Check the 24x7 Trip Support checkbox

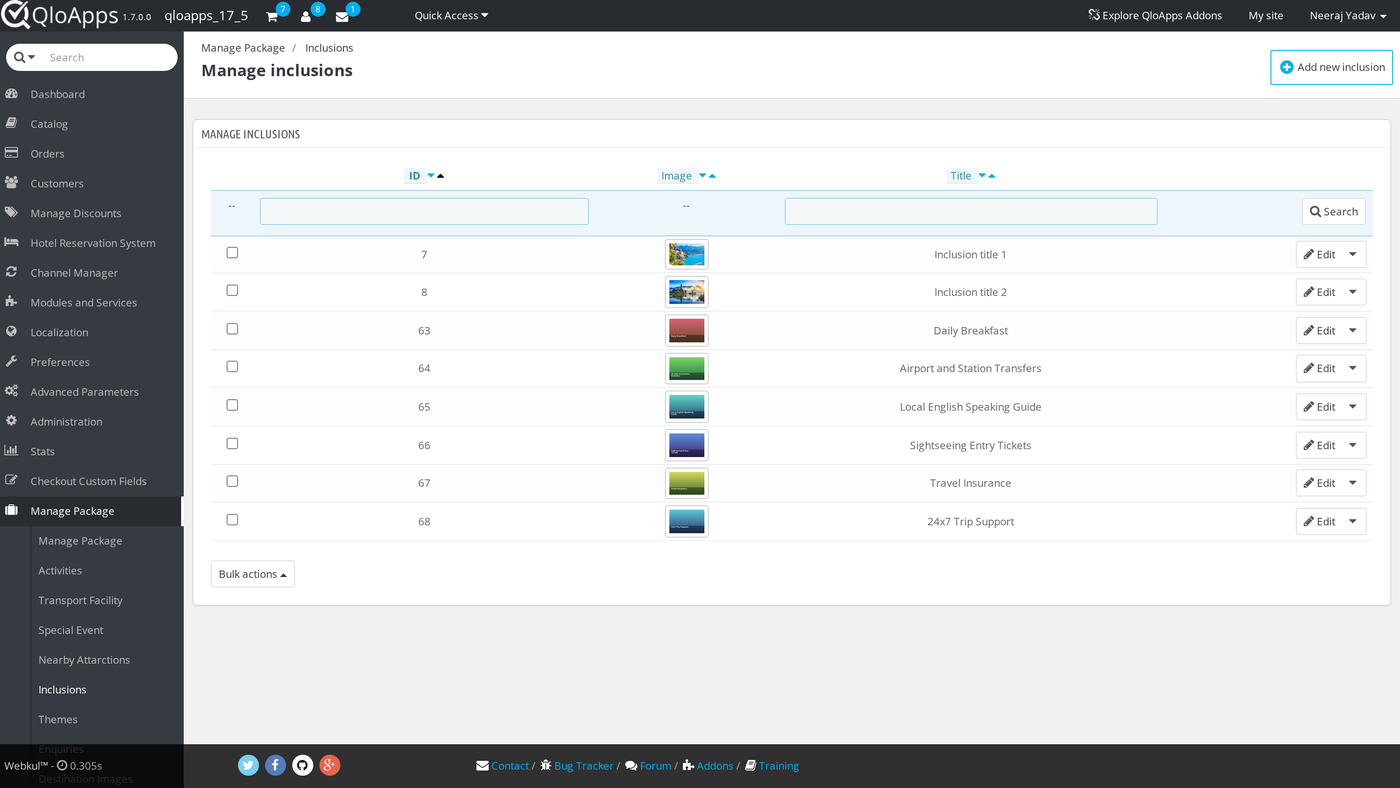point(232,520)
